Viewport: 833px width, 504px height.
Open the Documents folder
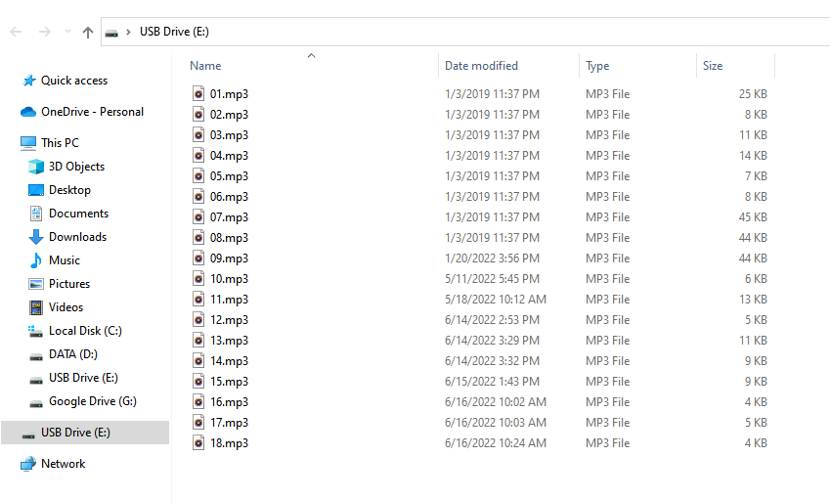click(x=79, y=213)
